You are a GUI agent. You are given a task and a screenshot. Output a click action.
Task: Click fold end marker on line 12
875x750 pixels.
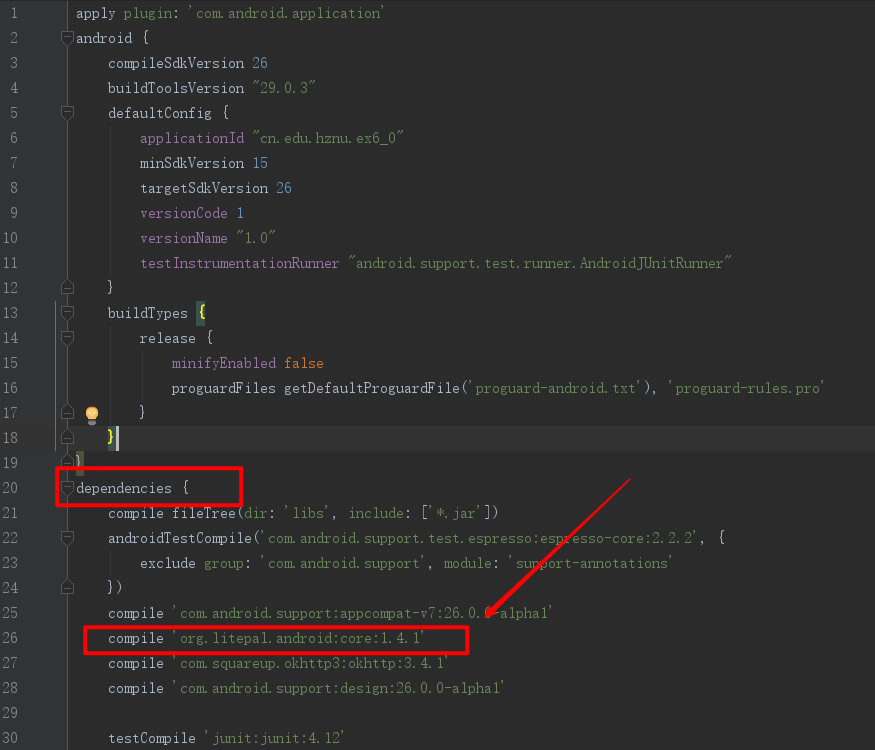point(67,287)
